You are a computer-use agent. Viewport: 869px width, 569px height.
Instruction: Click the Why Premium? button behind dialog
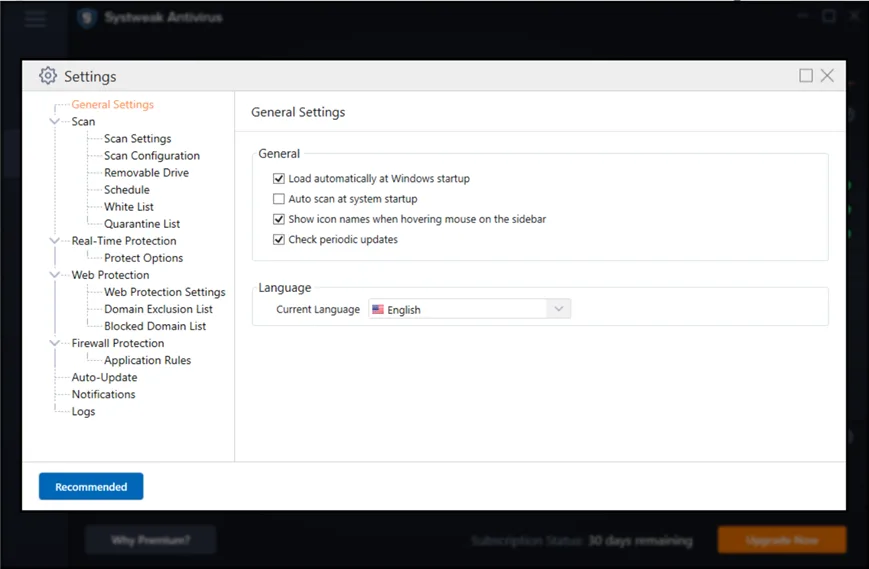click(150, 540)
